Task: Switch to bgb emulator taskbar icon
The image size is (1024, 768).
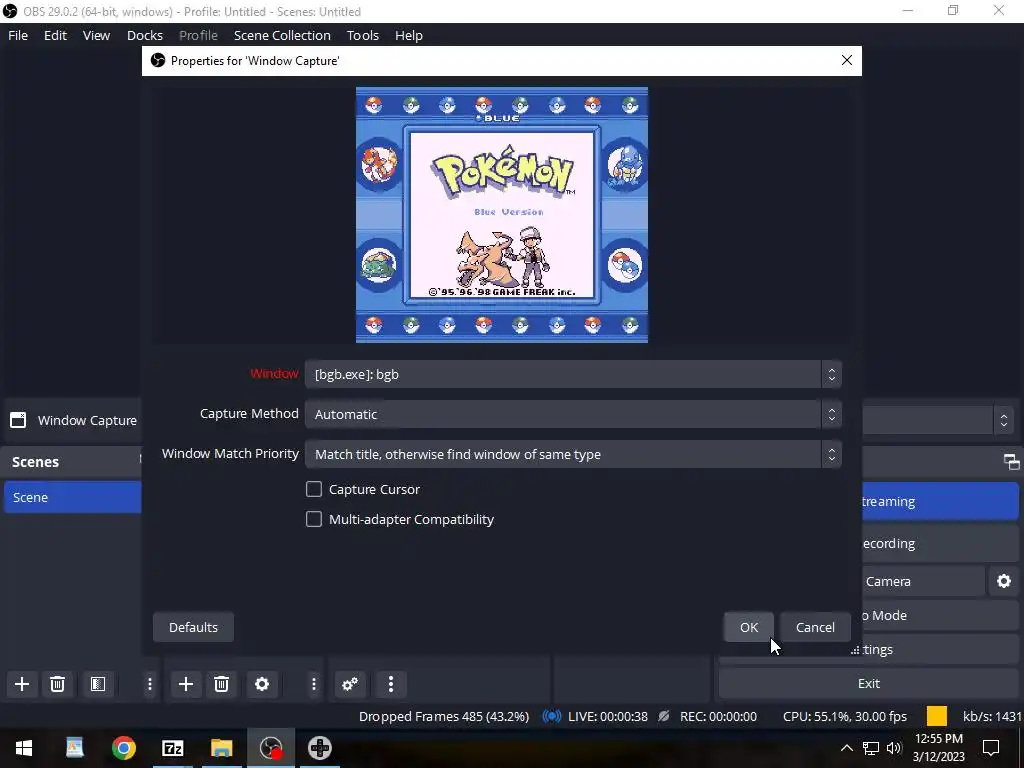Action: click(x=320, y=748)
